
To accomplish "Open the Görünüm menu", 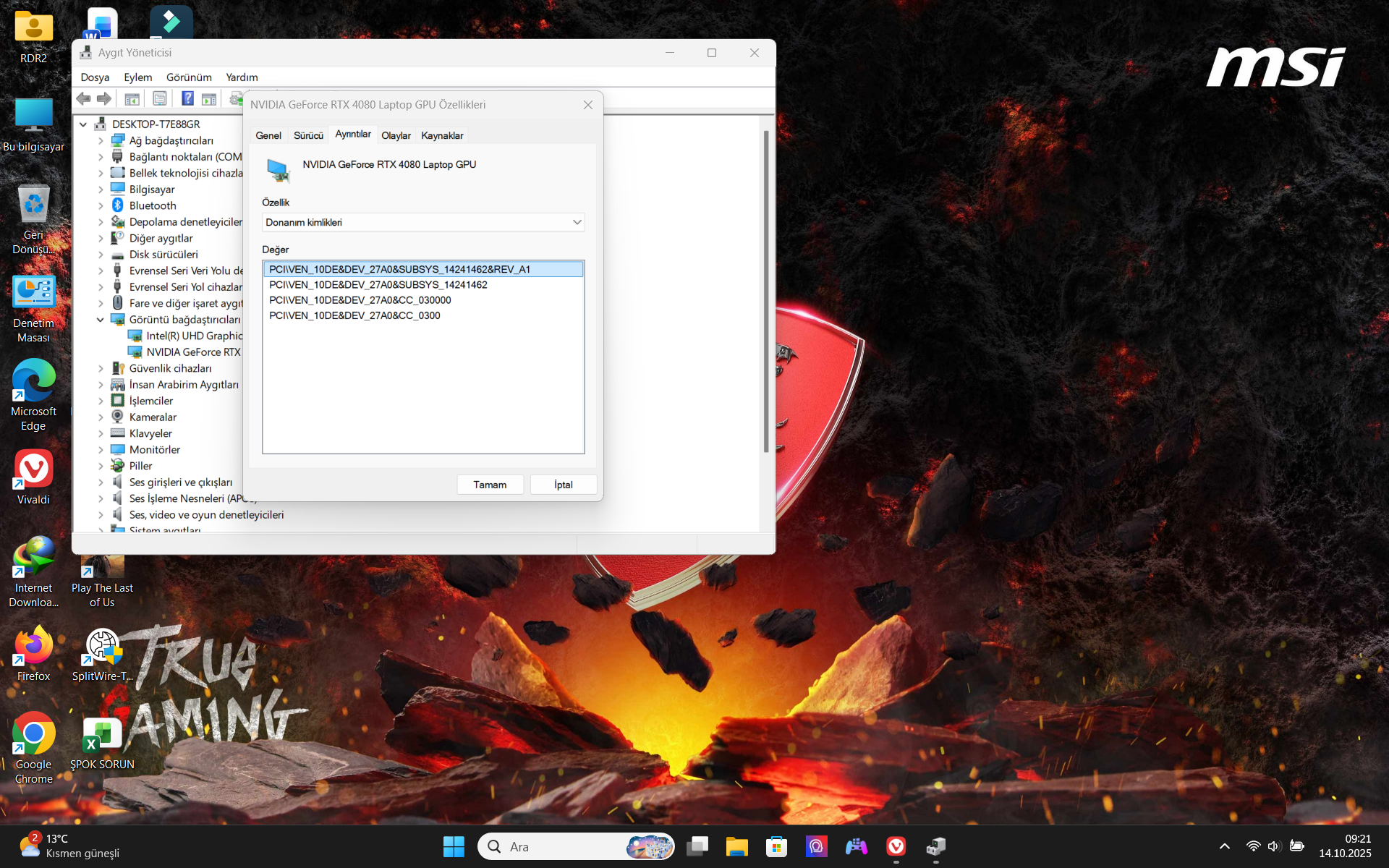I will point(189,77).
